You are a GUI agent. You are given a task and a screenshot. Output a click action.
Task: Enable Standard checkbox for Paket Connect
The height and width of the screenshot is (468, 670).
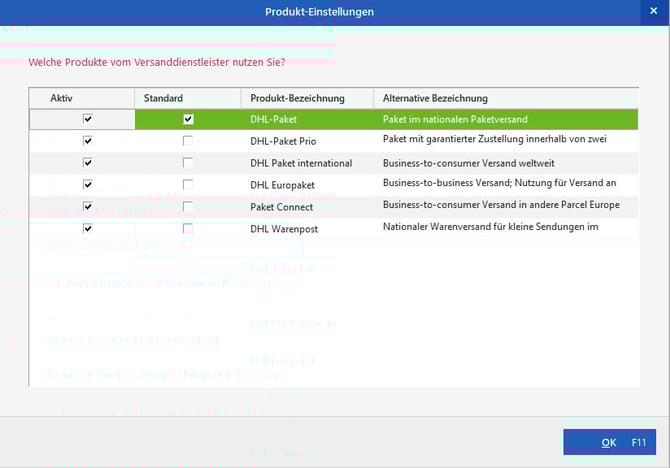tap(188, 207)
